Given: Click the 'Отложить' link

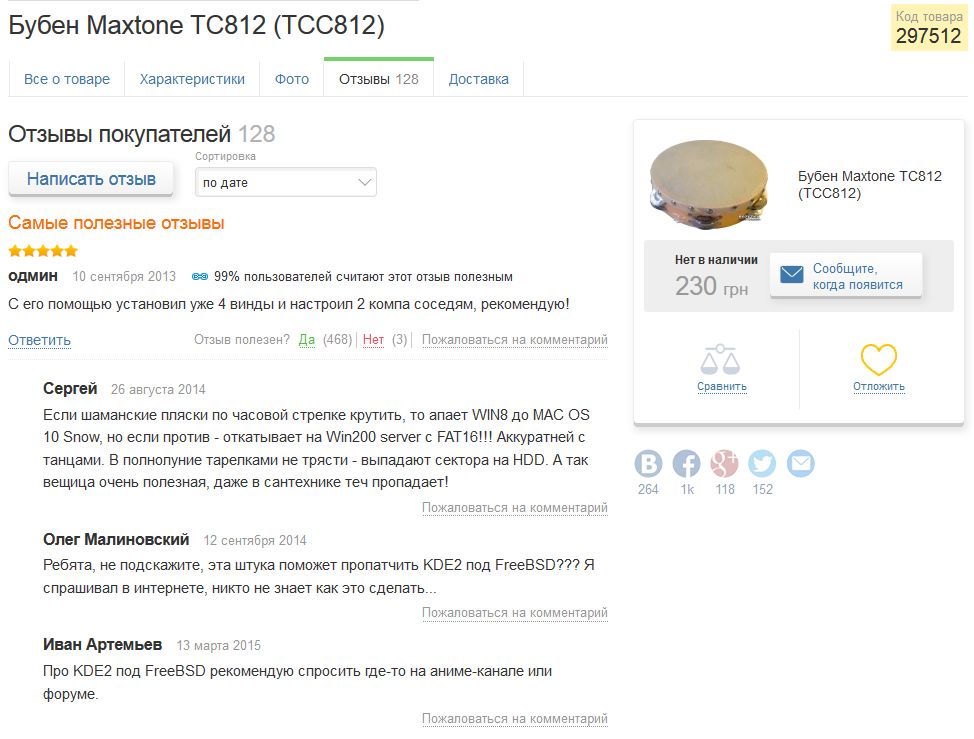Looking at the screenshot, I should [879, 386].
